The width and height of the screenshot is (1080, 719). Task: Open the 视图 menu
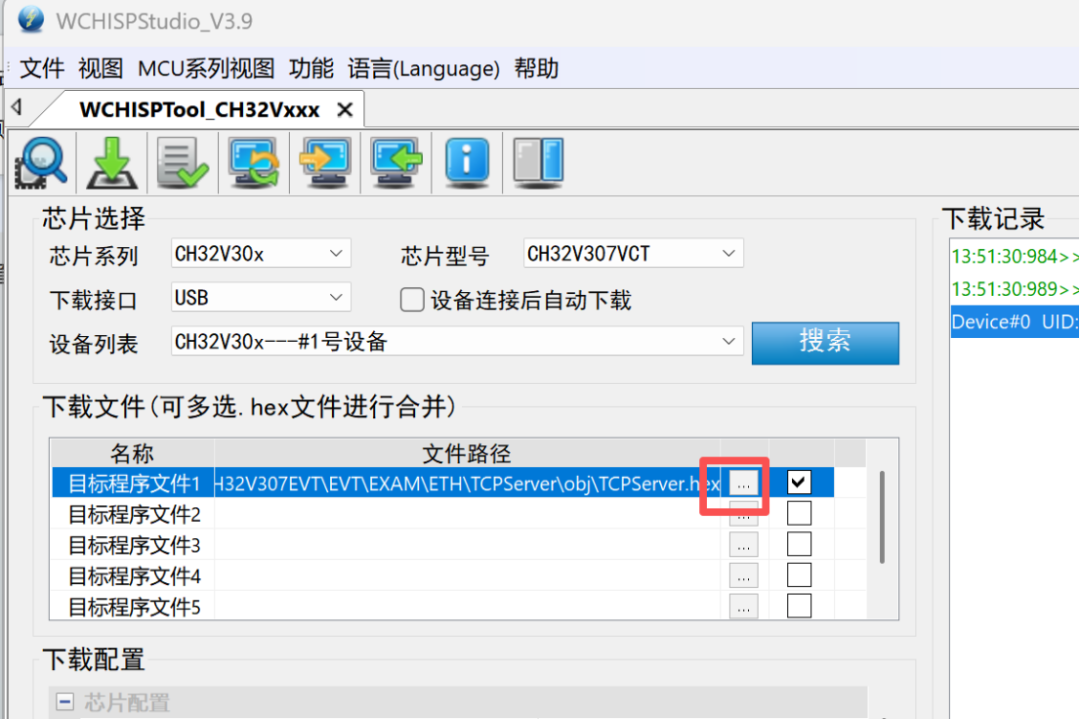[101, 68]
